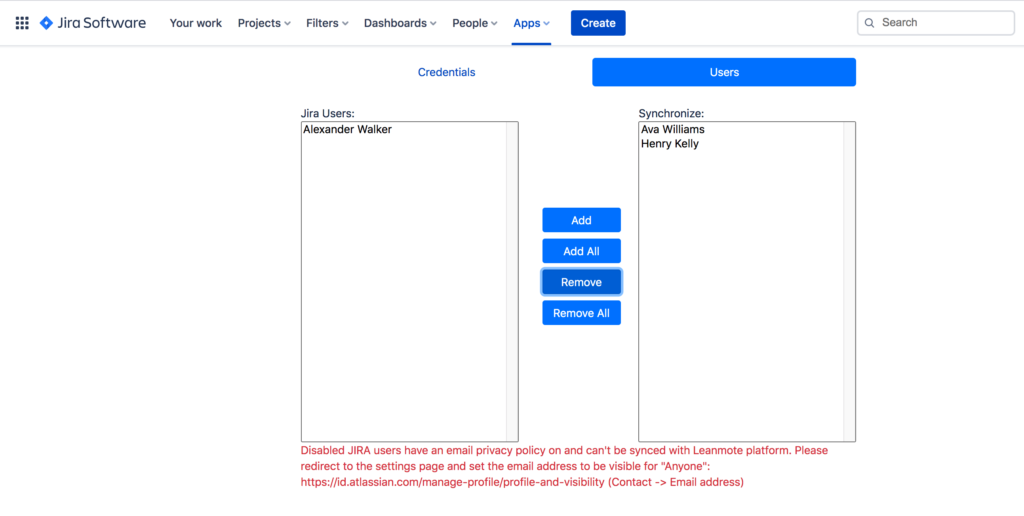Focus the Search input field
Viewport: 1024px width, 516px height.
click(x=935, y=23)
